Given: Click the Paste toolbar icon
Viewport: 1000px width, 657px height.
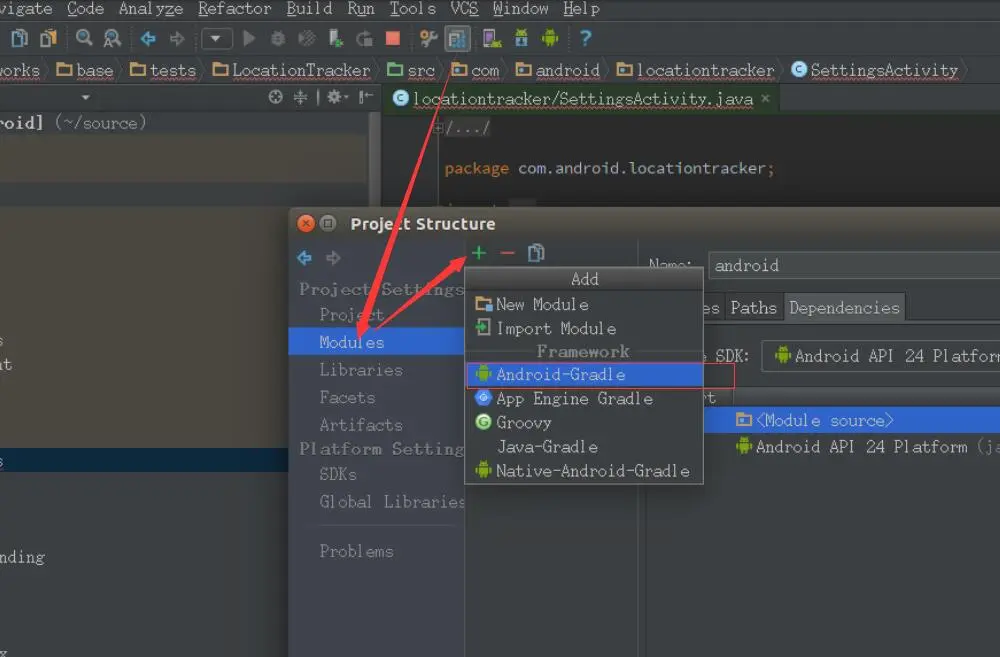Looking at the screenshot, I should pyautogui.click(x=48, y=39).
